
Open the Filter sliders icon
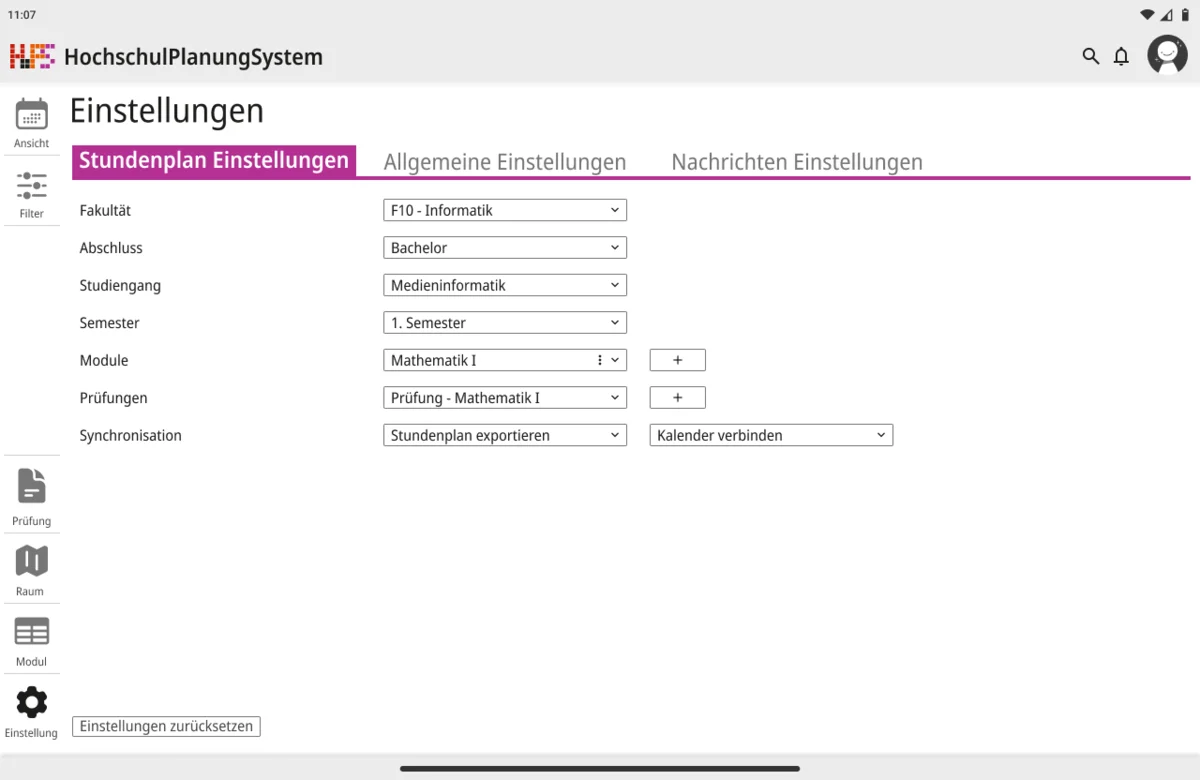point(32,186)
